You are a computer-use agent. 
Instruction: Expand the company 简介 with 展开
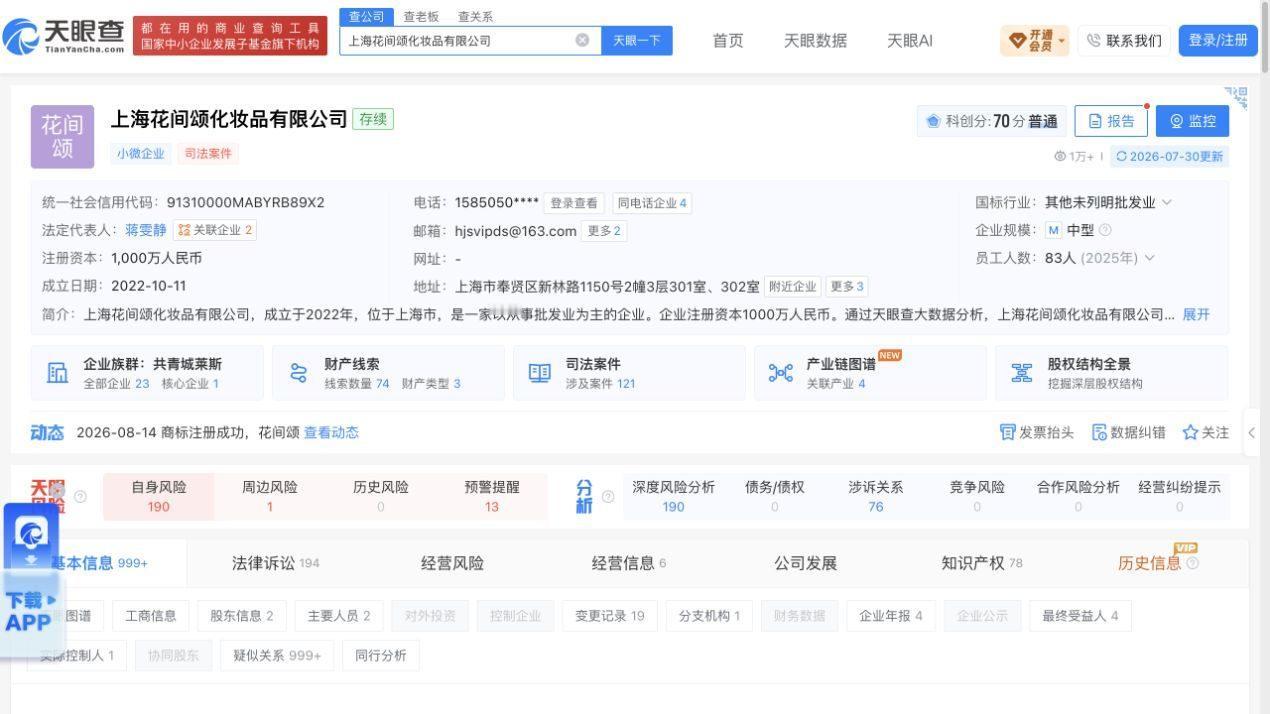(x=1196, y=314)
